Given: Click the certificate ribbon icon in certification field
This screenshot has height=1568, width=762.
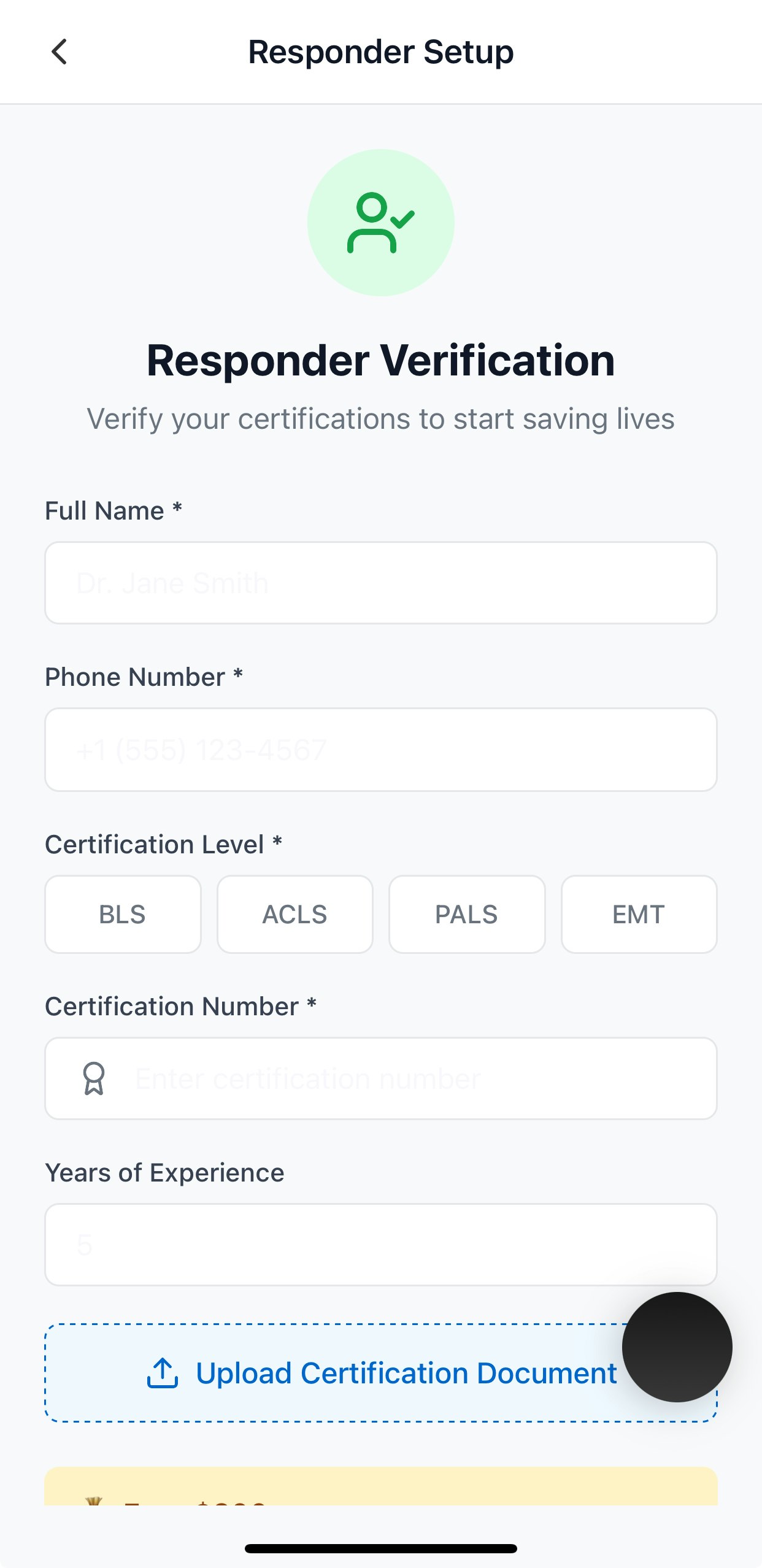Looking at the screenshot, I should [94, 1078].
